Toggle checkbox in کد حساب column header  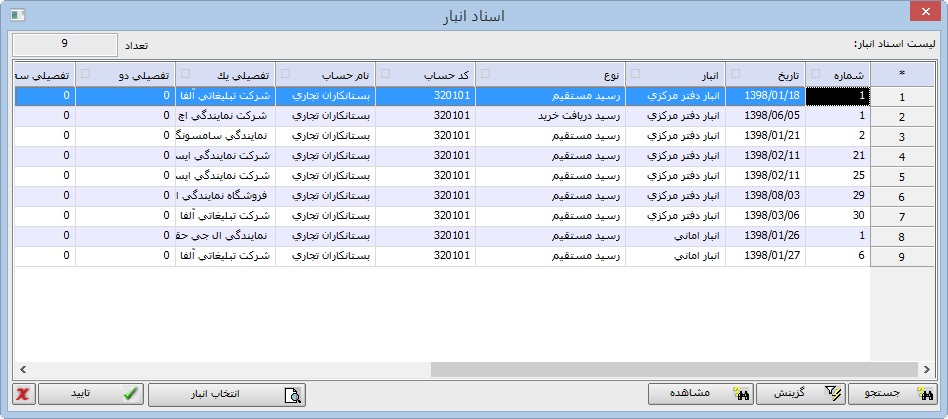click(385, 73)
